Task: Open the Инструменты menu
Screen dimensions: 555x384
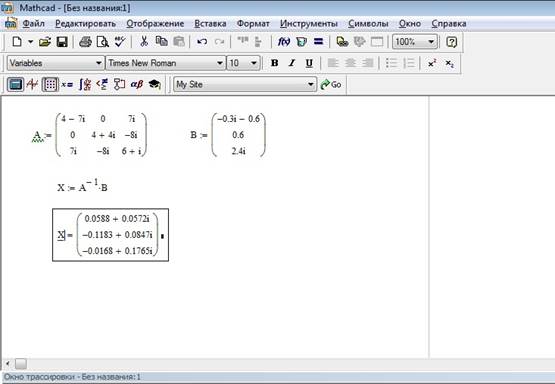Action: [x=309, y=24]
